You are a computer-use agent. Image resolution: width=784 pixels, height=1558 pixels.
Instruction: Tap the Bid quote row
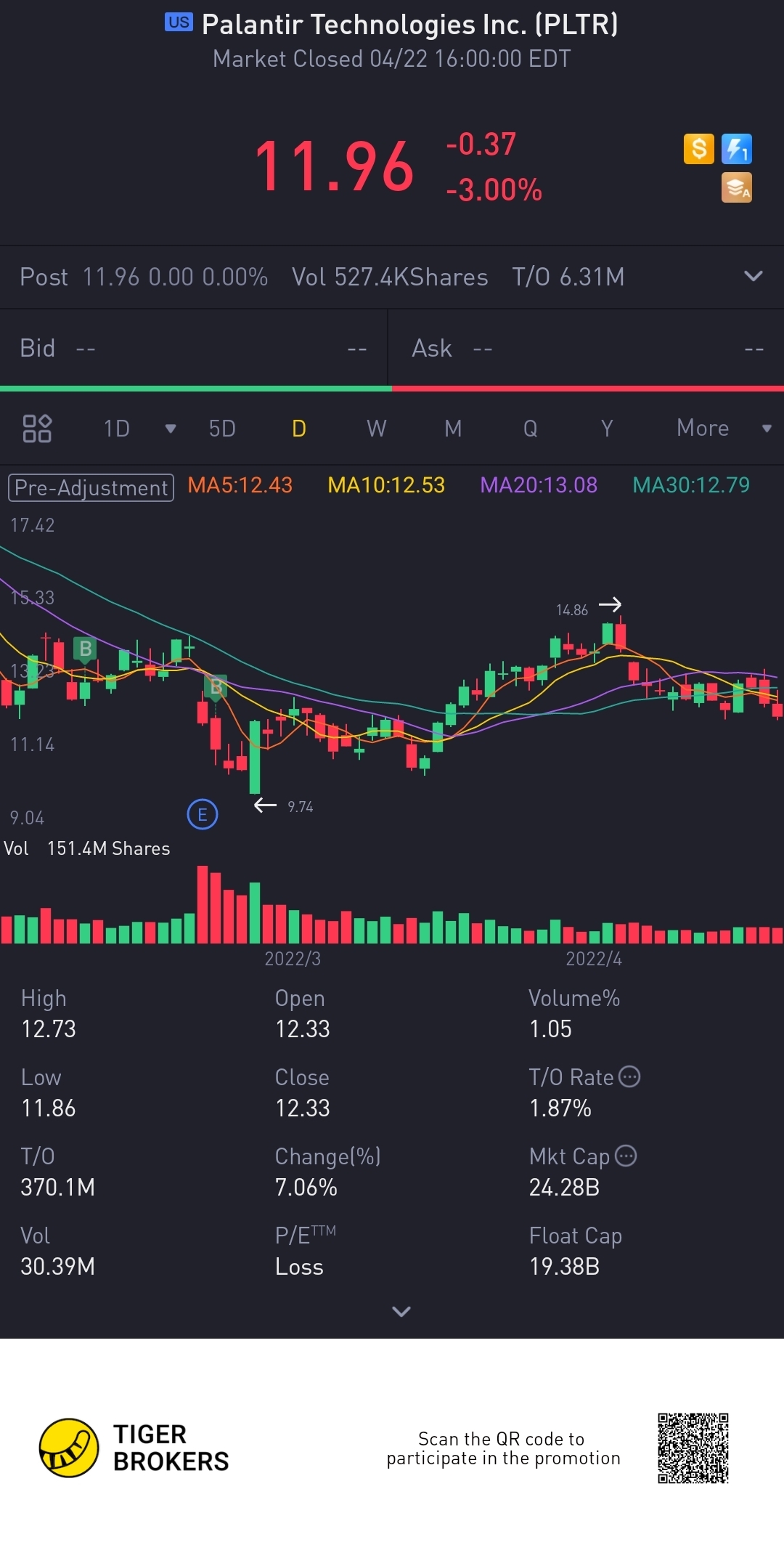194,349
